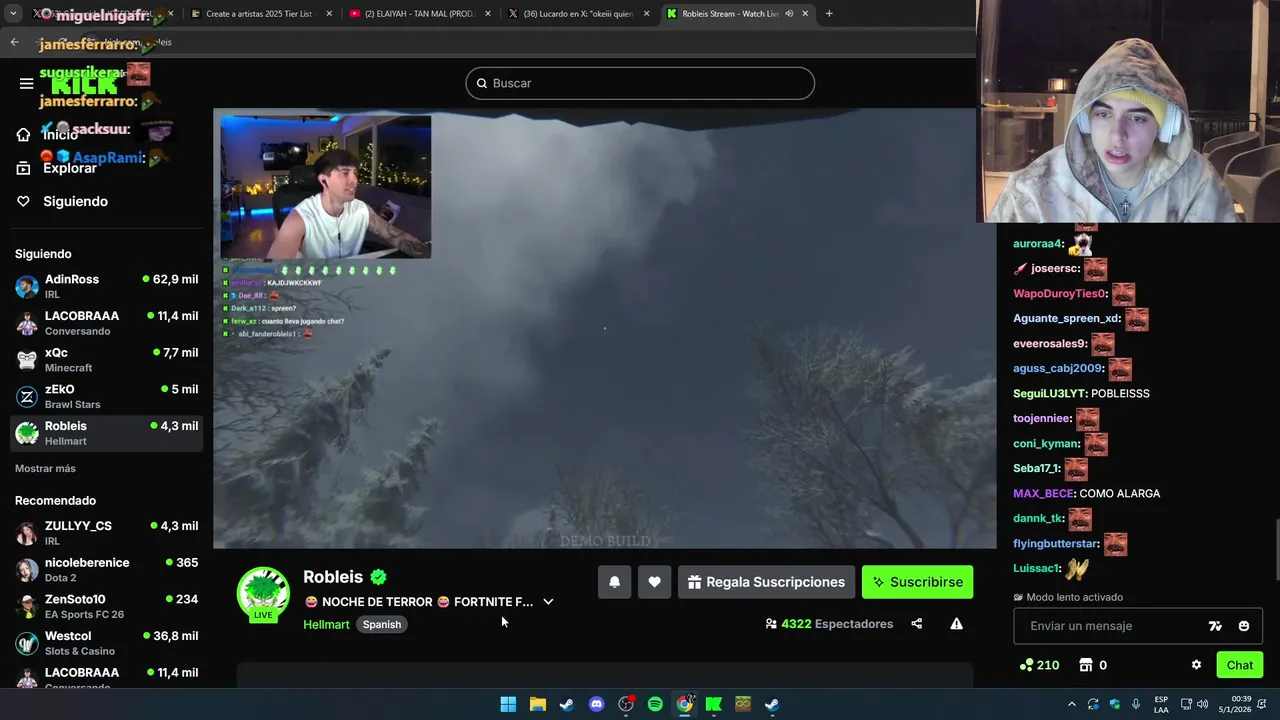Click zEkO avatar icon
The width and height of the screenshot is (1280, 720).
(x=27, y=397)
